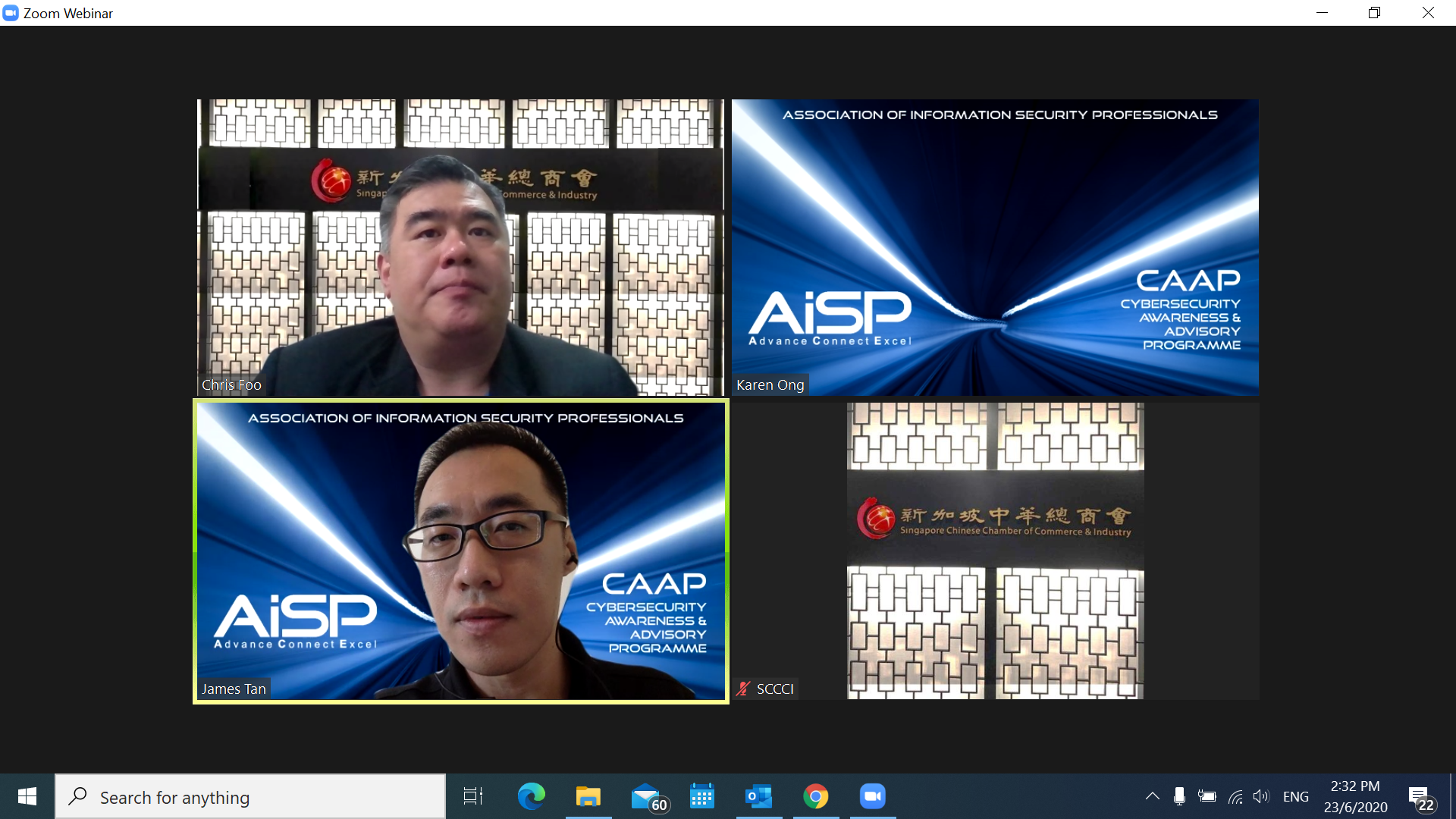The width and height of the screenshot is (1456, 819).
Task: Click the Karen Ong name label
Action: click(770, 384)
